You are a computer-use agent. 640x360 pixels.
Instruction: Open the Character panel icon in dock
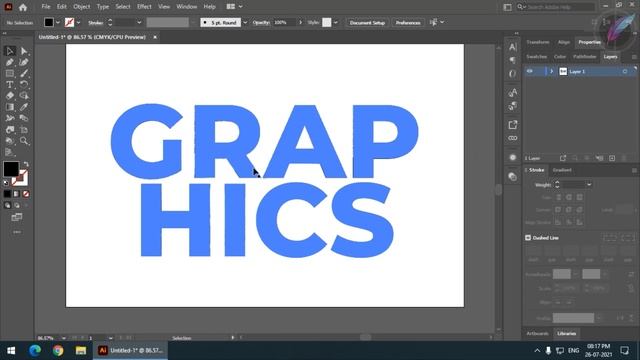[513, 47]
